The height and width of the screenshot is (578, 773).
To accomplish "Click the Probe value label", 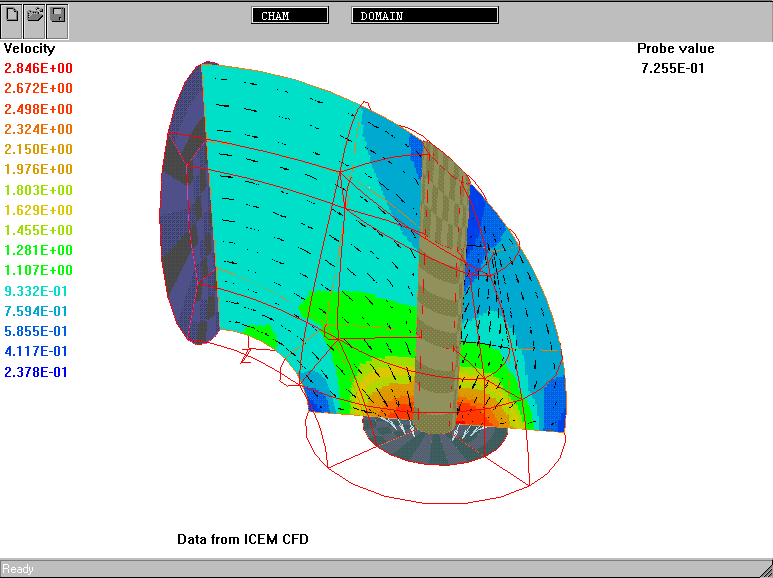I will coord(676,48).
